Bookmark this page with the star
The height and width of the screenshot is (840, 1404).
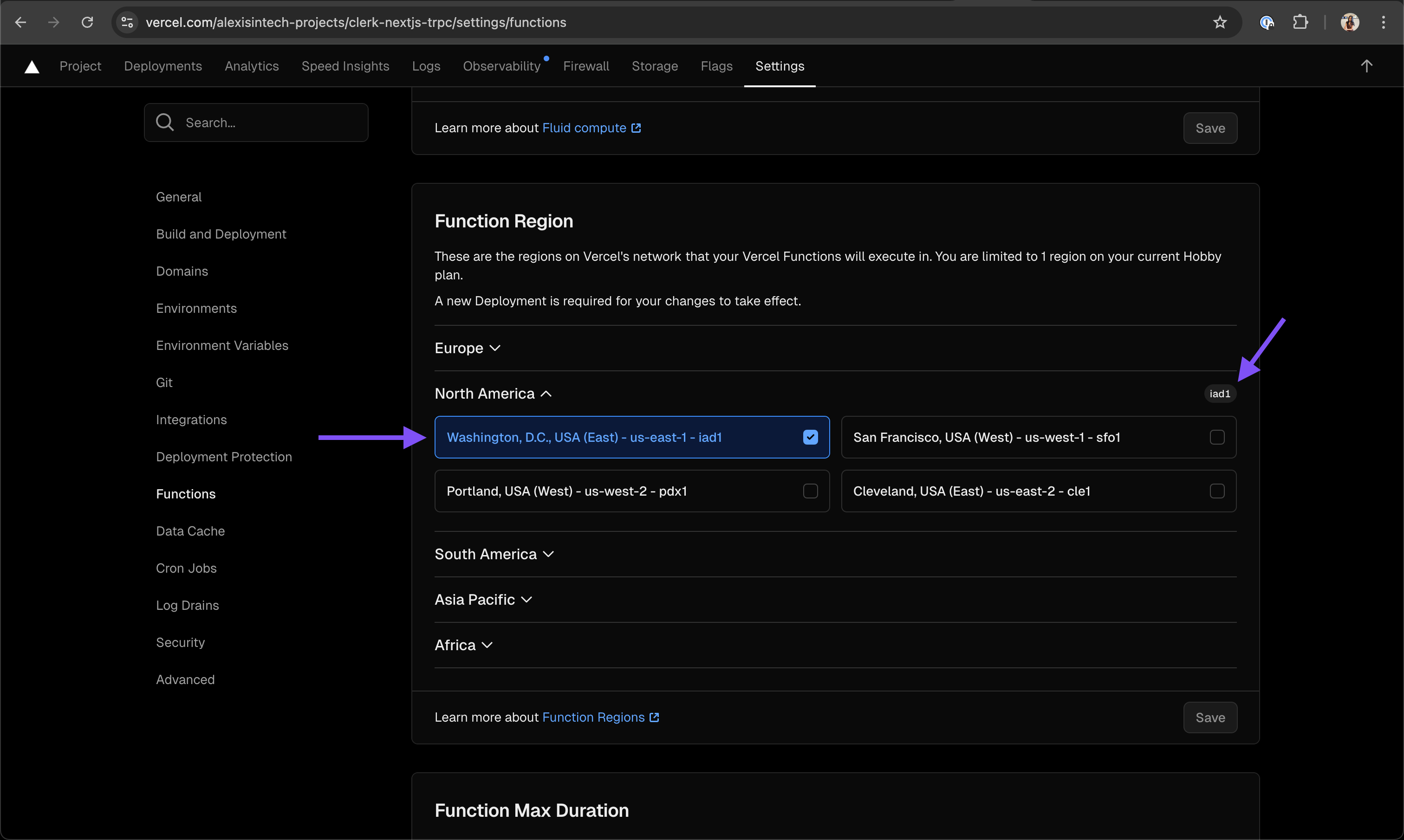tap(1219, 22)
